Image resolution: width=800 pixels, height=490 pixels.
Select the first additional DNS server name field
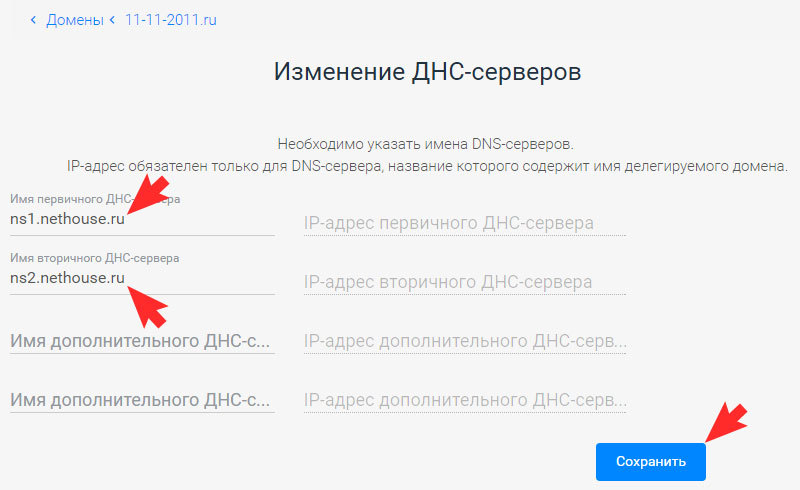pos(141,342)
